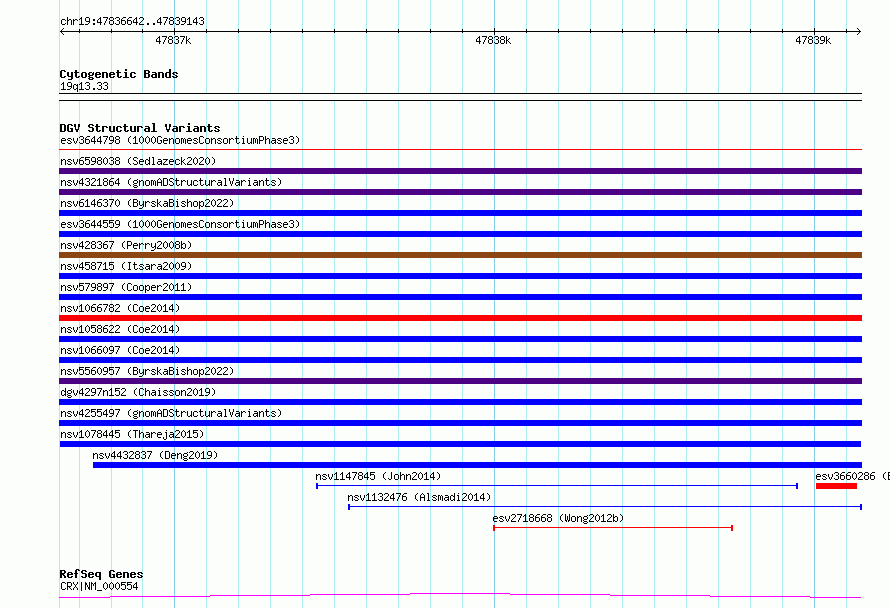Click the 47839k ruler mark
Image resolution: width=890 pixels, height=608 pixels.
pyautogui.click(x=813, y=40)
